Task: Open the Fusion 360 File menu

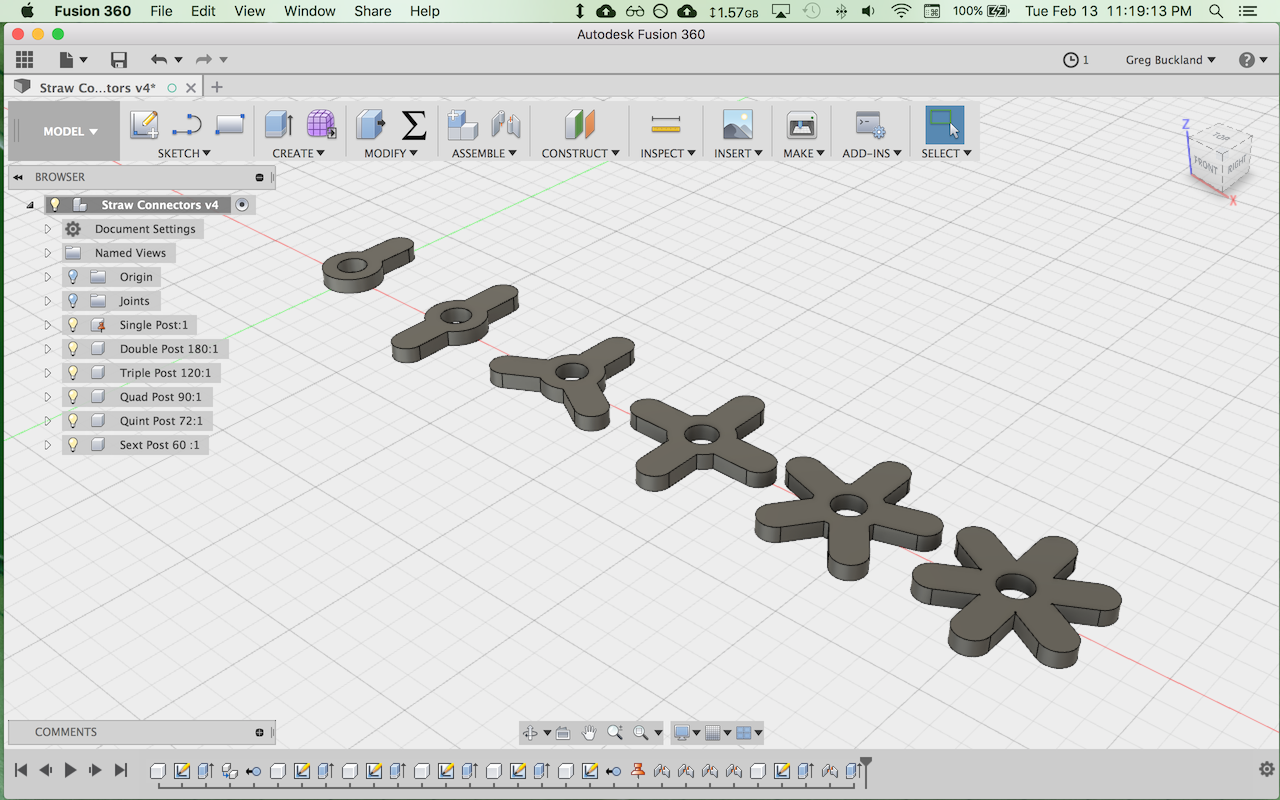Action: (x=161, y=11)
